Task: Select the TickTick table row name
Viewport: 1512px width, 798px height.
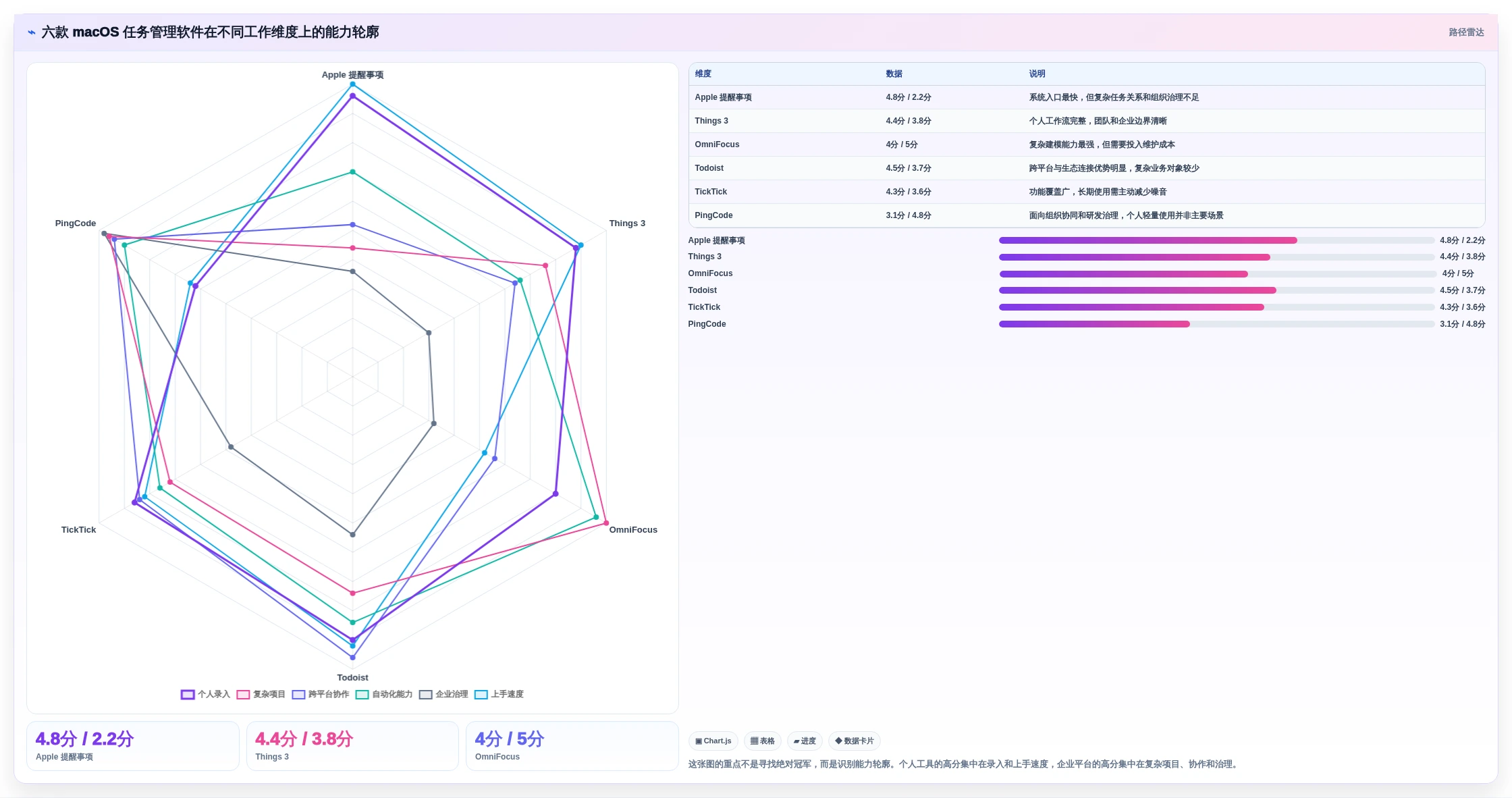Action: [x=711, y=192]
